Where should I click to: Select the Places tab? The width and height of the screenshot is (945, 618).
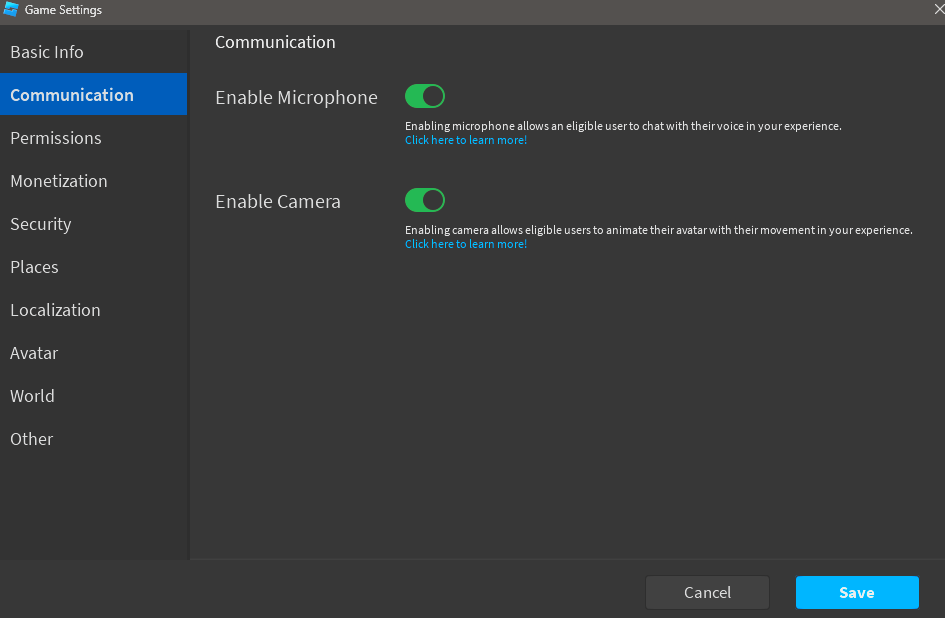pos(93,267)
